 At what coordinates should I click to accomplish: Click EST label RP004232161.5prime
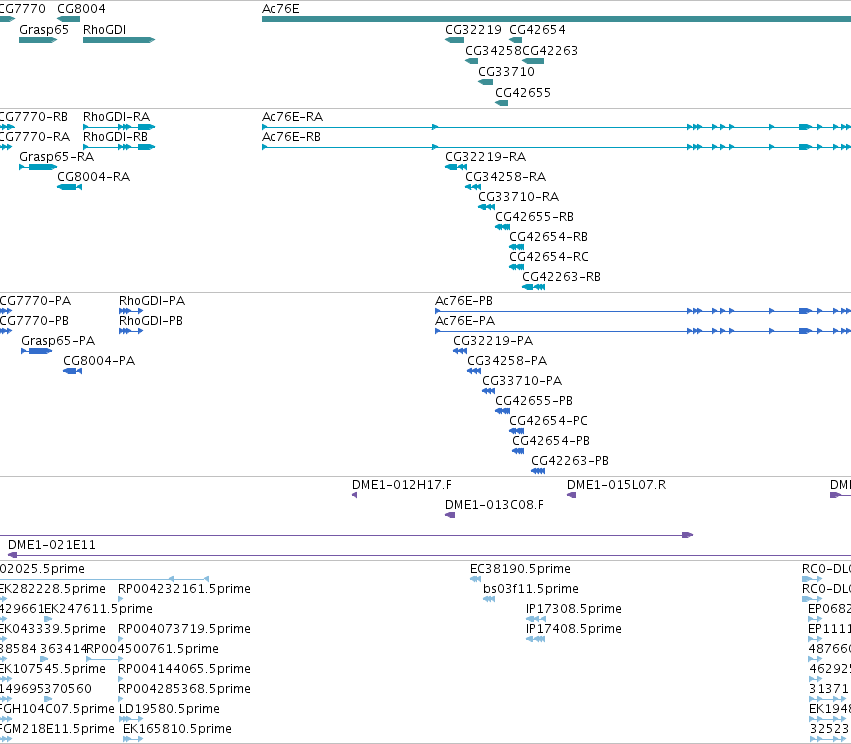click(x=185, y=589)
